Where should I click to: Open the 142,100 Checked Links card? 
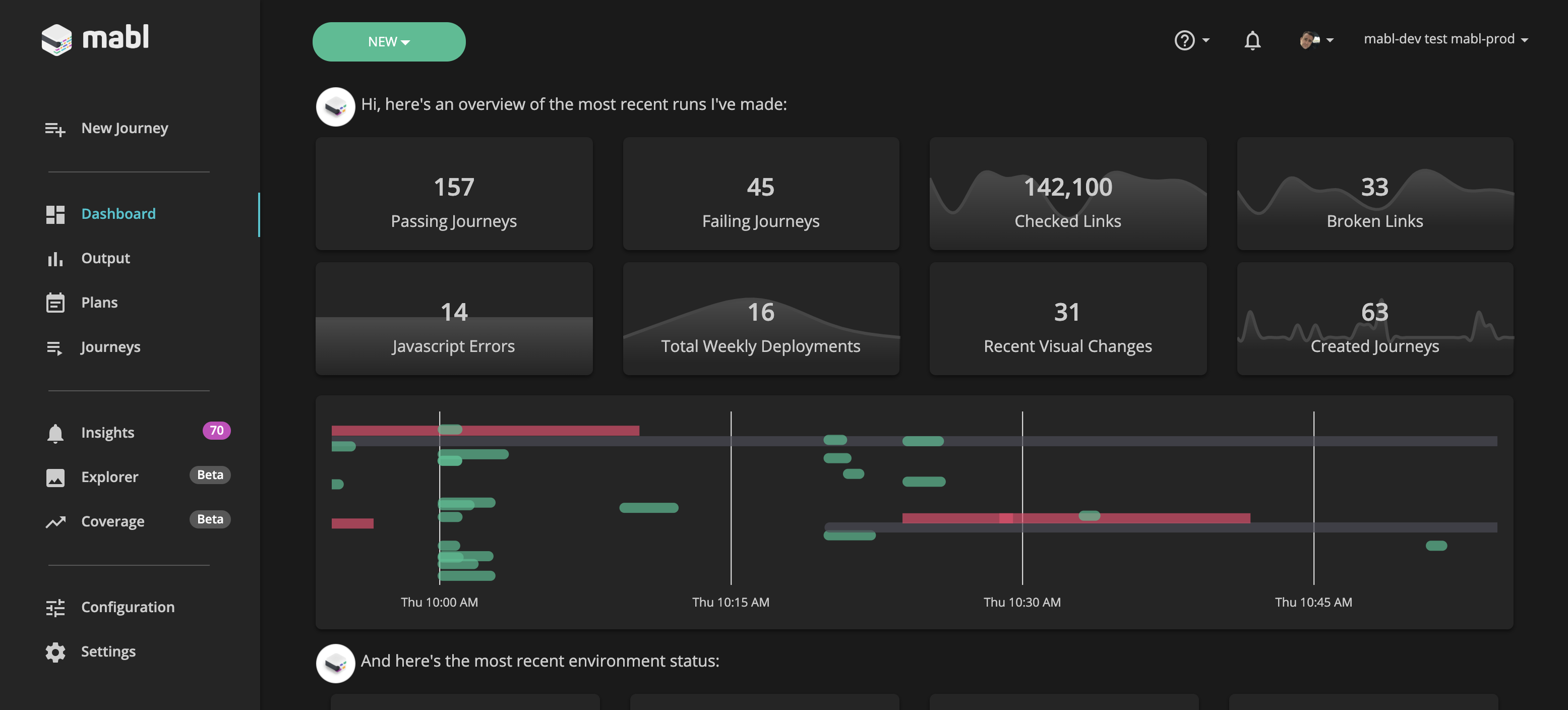(1068, 194)
